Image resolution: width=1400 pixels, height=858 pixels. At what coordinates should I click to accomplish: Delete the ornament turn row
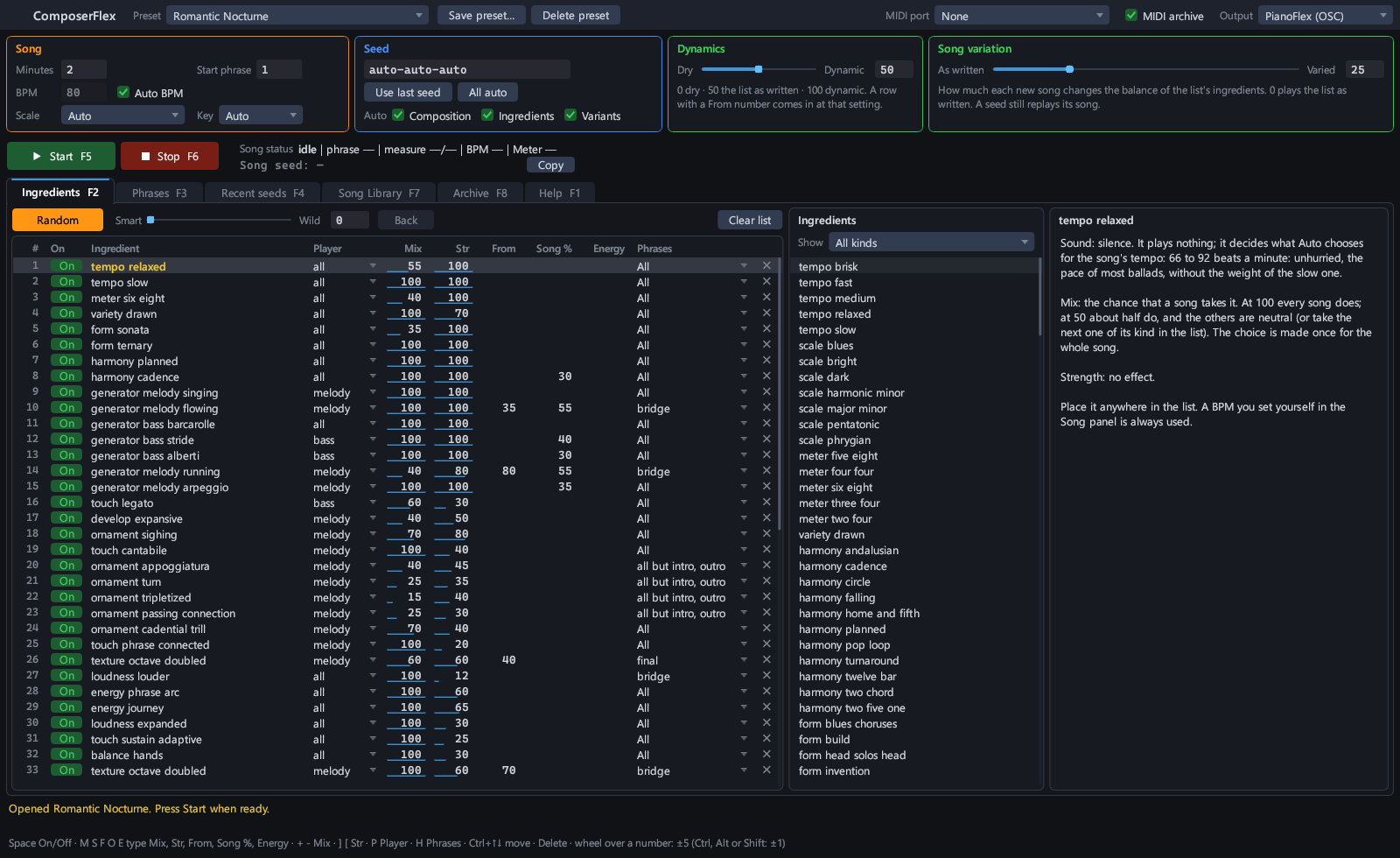(766, 581)
